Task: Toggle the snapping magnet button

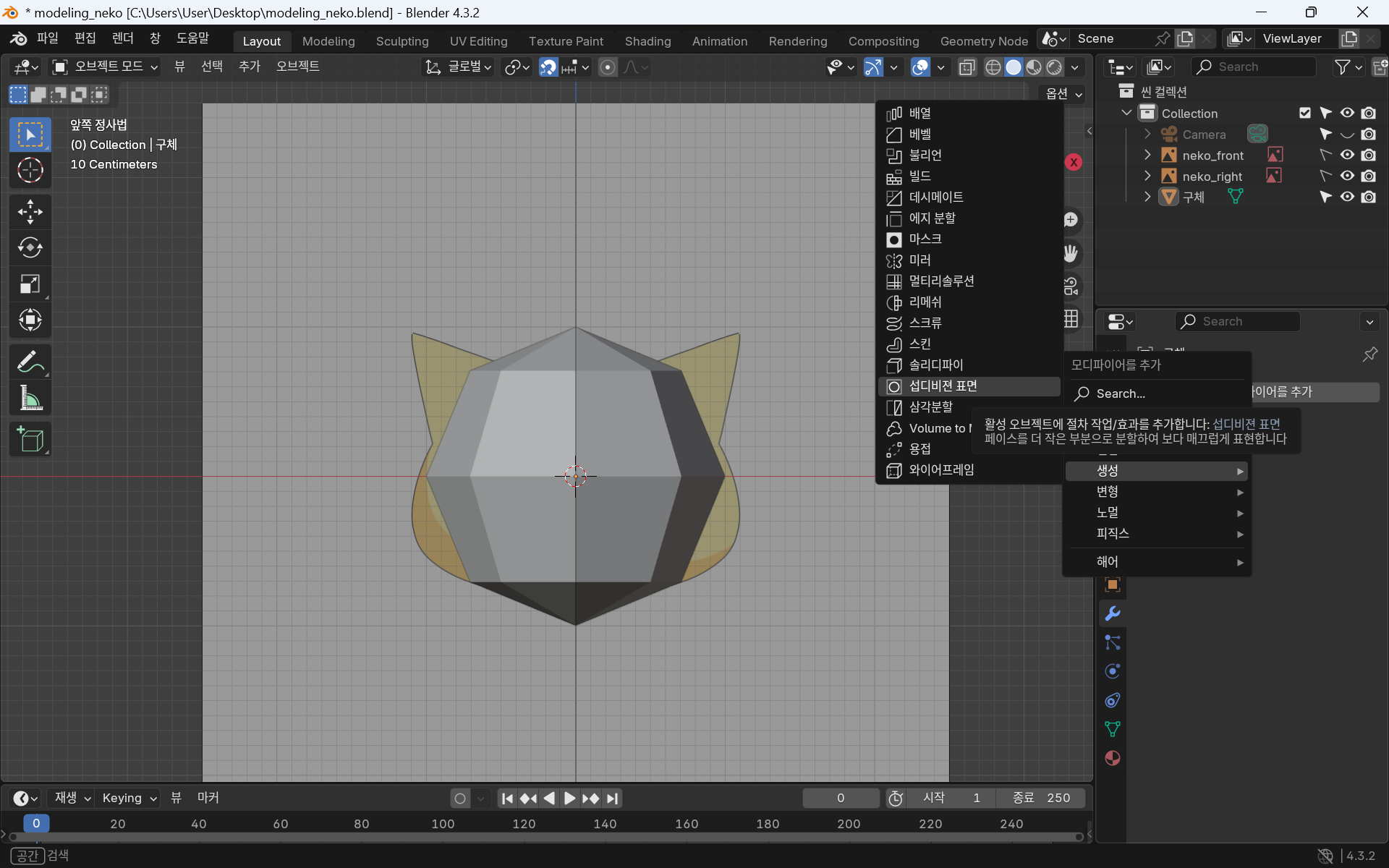Action: (548, 67)
